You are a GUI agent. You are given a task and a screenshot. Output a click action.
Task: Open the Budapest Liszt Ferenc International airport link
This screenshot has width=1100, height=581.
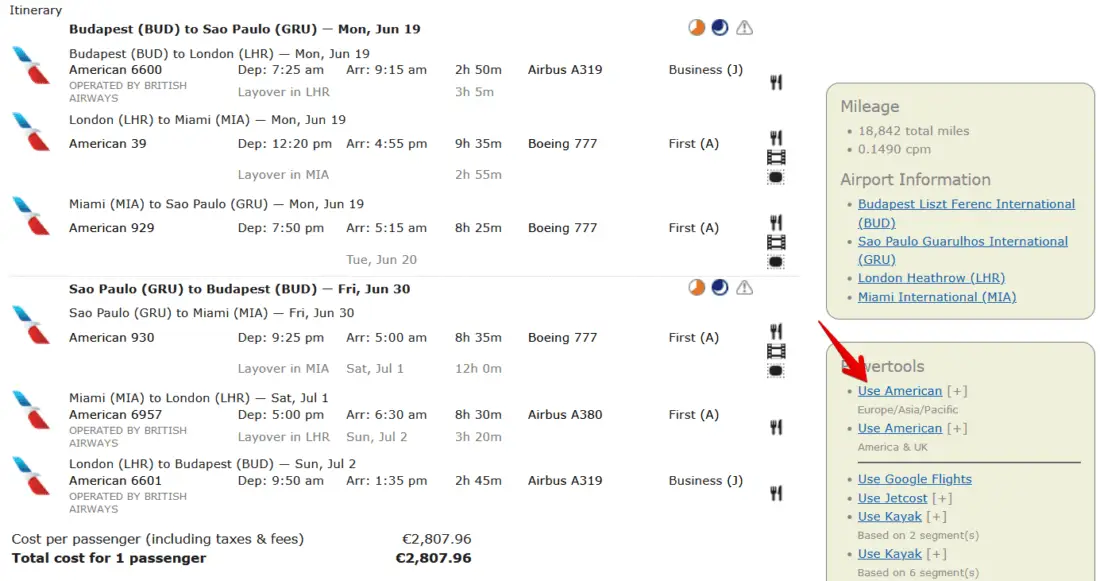tap(966, 204)
